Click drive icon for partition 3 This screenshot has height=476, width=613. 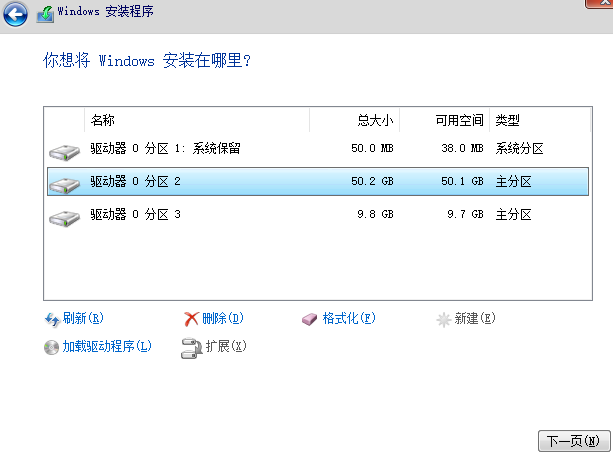tap(65, 216)
